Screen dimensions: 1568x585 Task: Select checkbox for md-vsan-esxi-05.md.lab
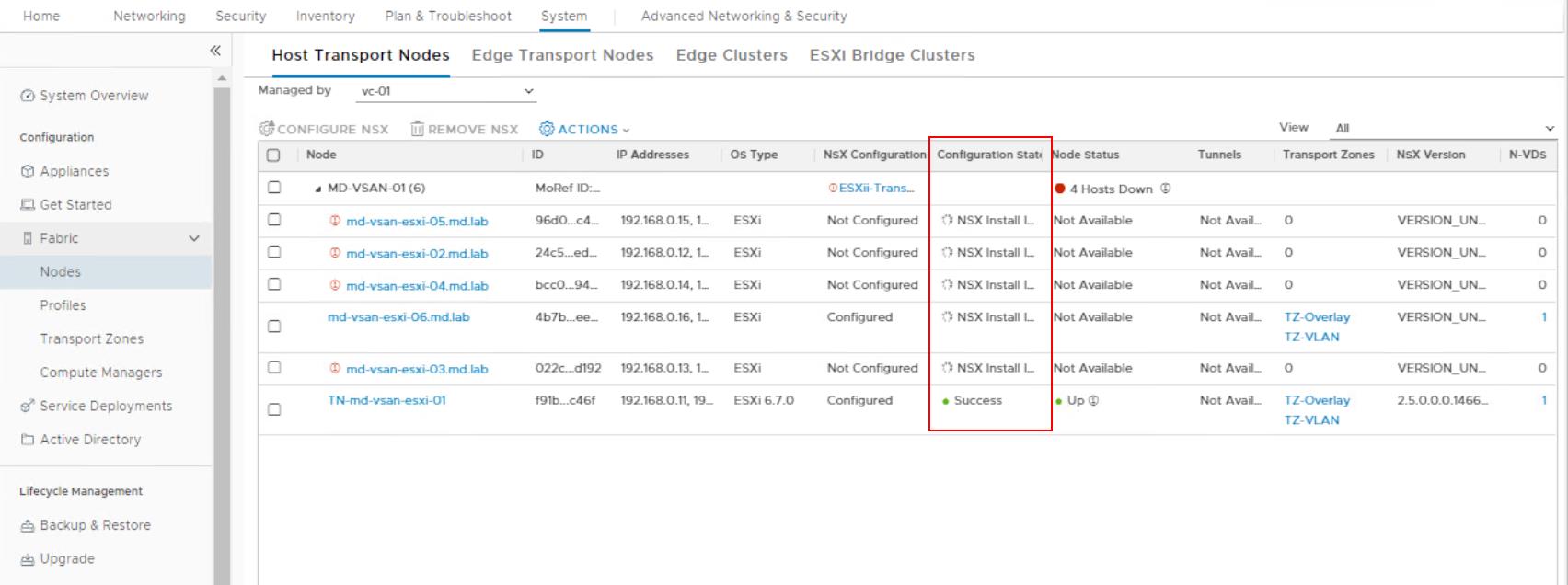pyautogui.click(x=274, y=220)
